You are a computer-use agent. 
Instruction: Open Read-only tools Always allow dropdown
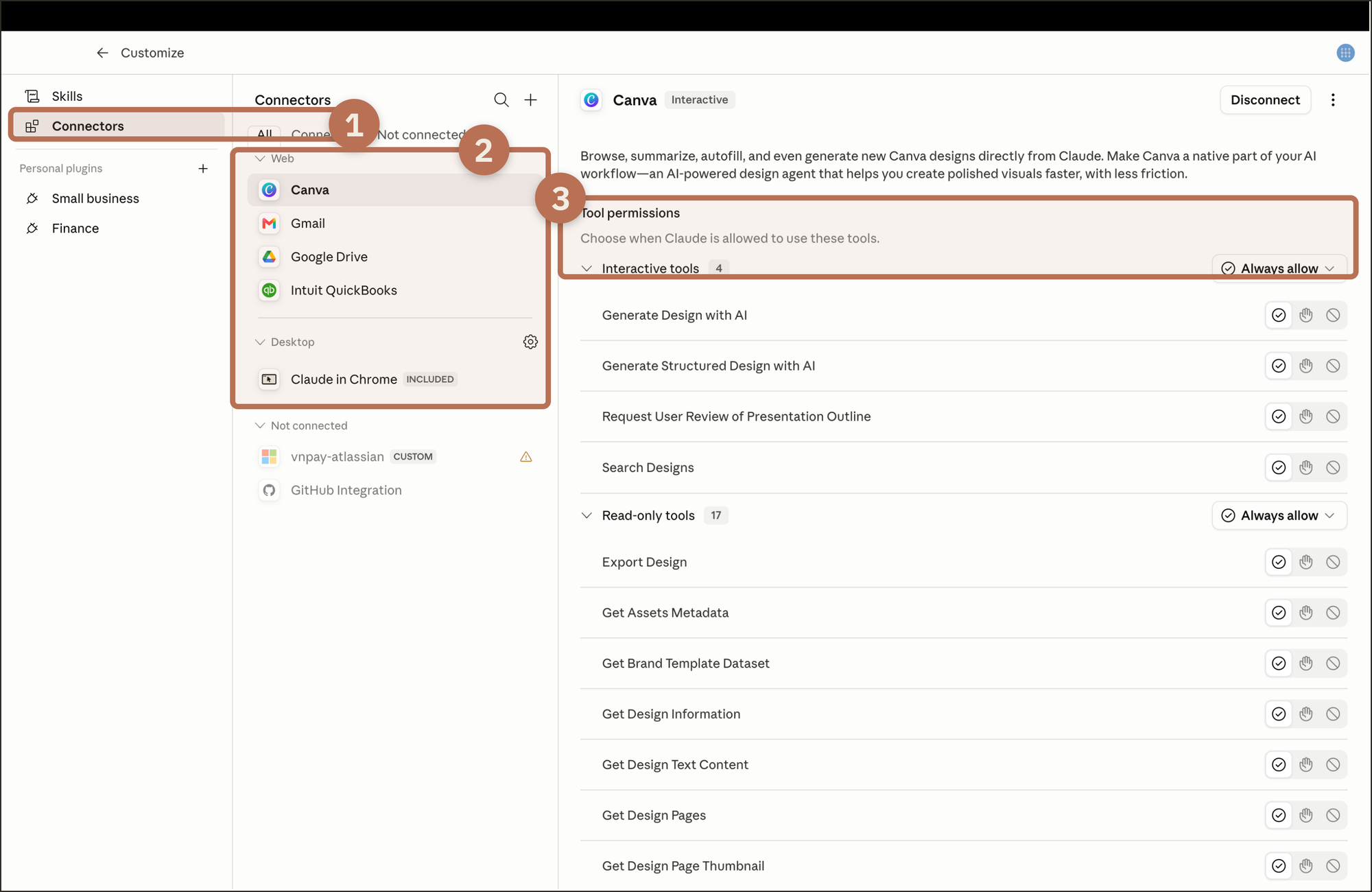coord(1279,515)
